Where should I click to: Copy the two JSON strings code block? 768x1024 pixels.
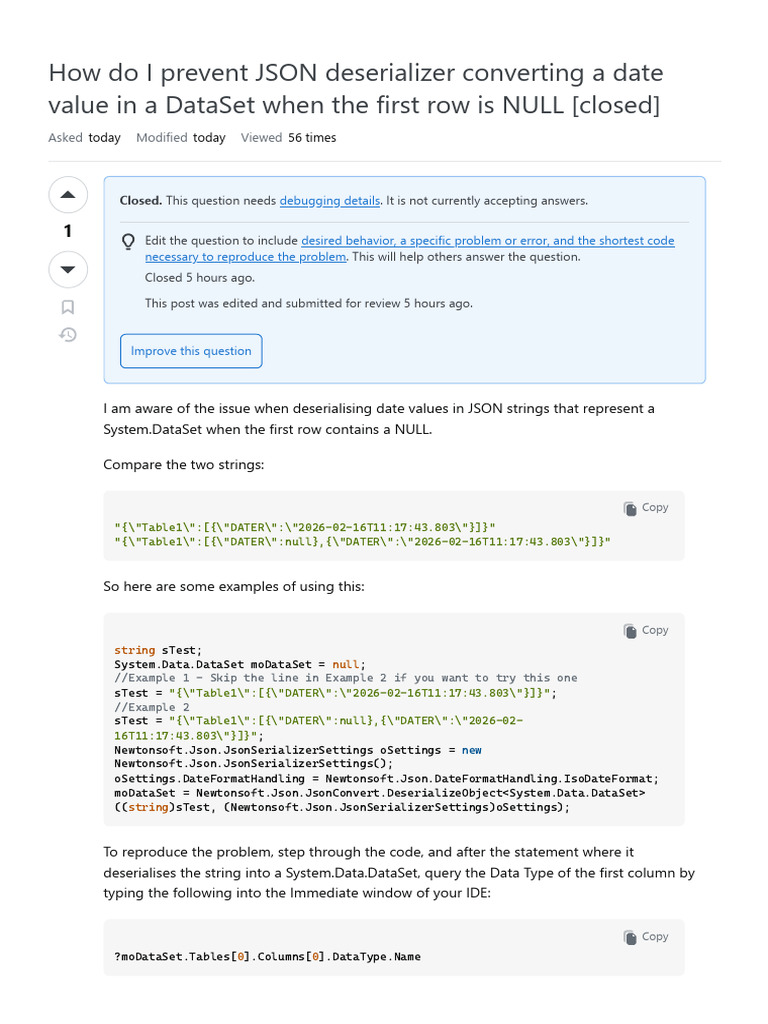tap(646, 507)
